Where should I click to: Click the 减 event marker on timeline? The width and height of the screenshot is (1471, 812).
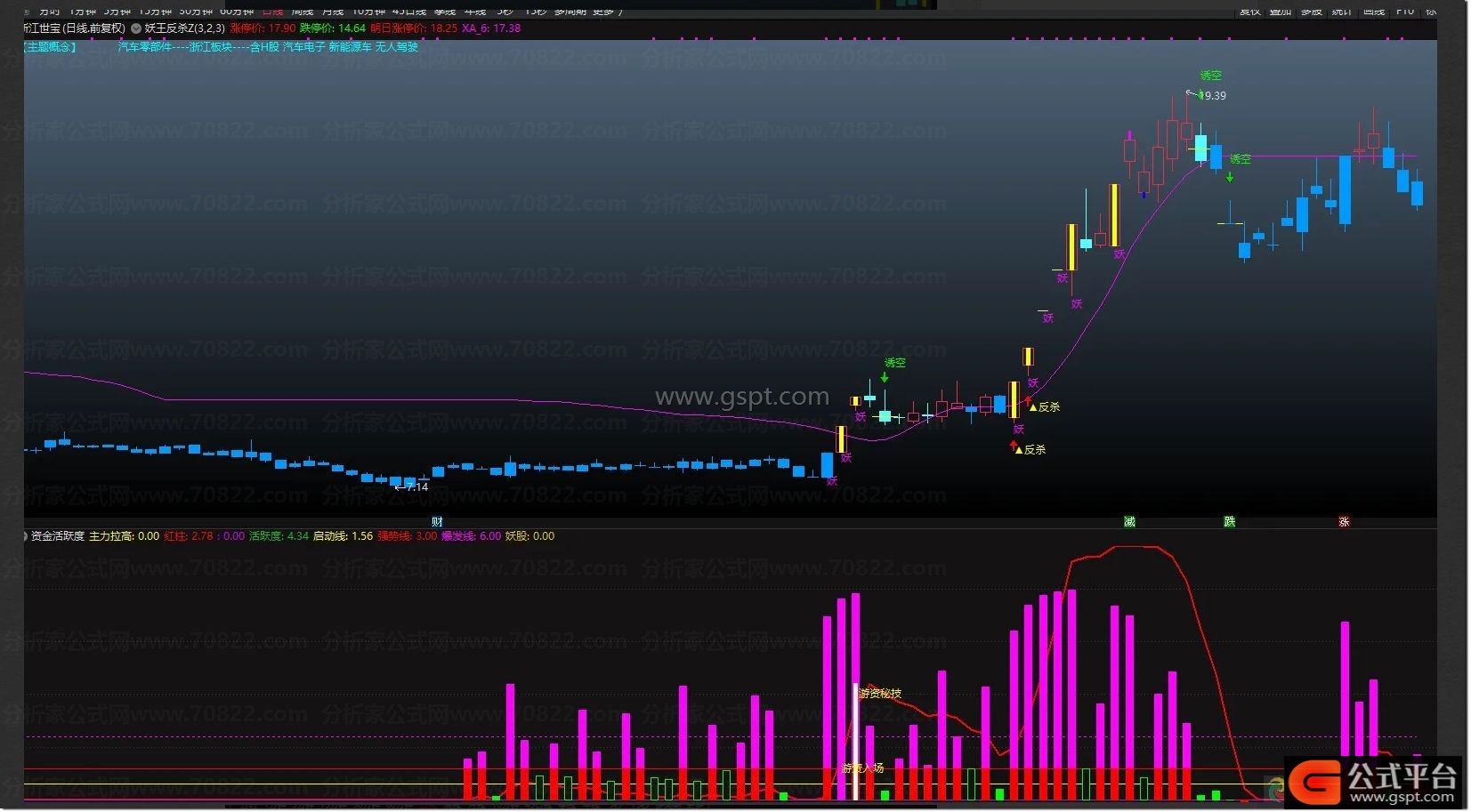tap(1129, 522)
